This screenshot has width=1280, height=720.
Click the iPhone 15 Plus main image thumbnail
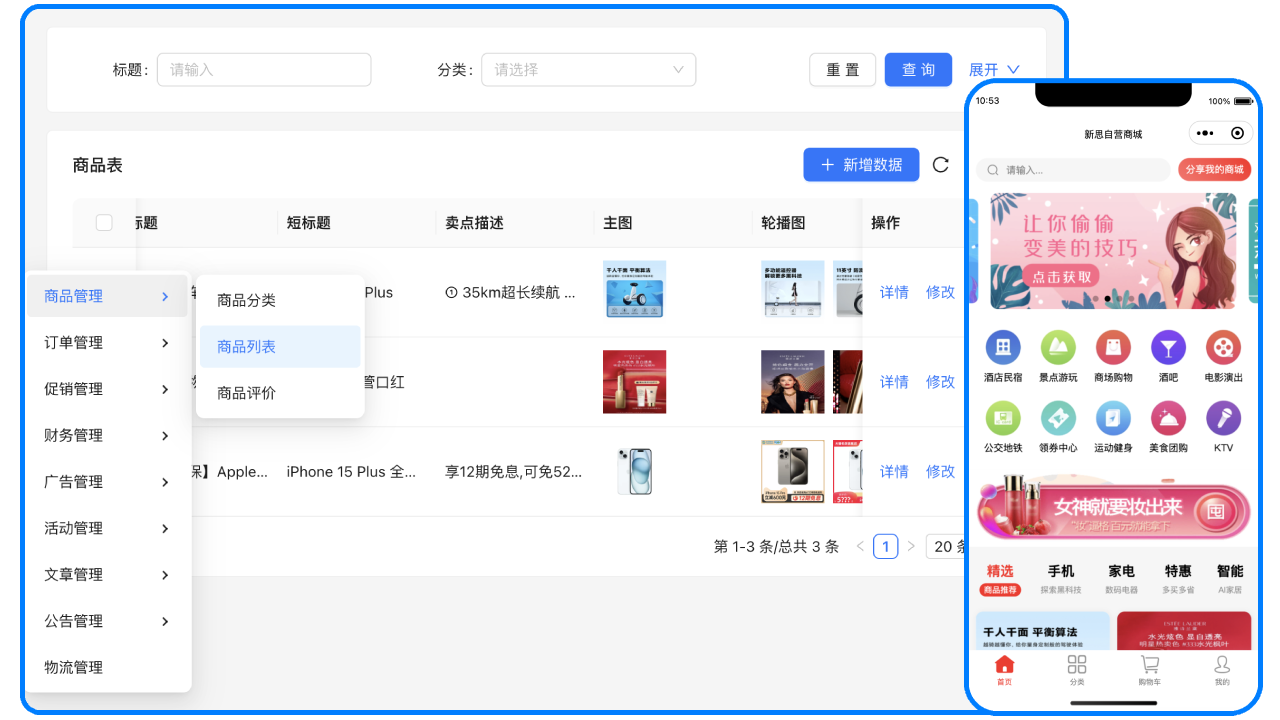(x=634, y=471)
